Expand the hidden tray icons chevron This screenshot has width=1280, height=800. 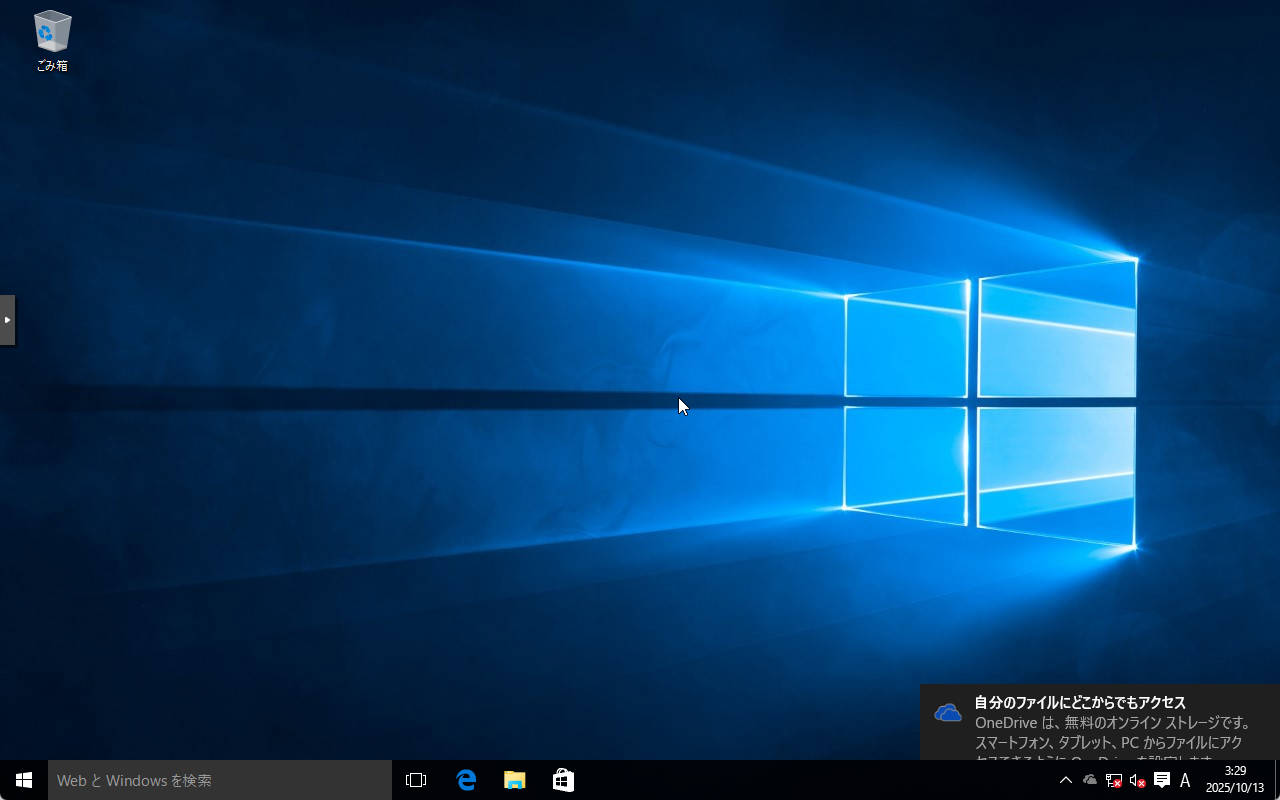(1065, 780)
